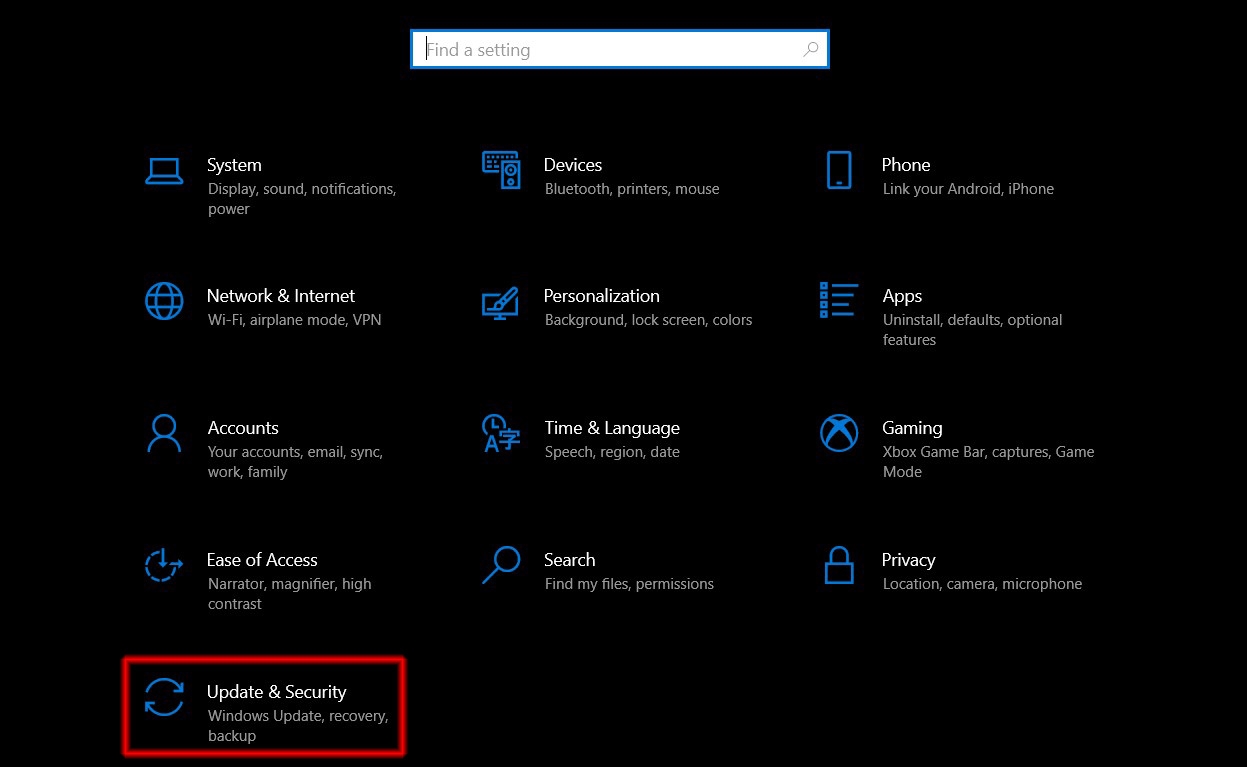Open the Search settings category title
The width and height of the screenshot is (1247, 767).
pyautogui.click(x=570, y=560)
